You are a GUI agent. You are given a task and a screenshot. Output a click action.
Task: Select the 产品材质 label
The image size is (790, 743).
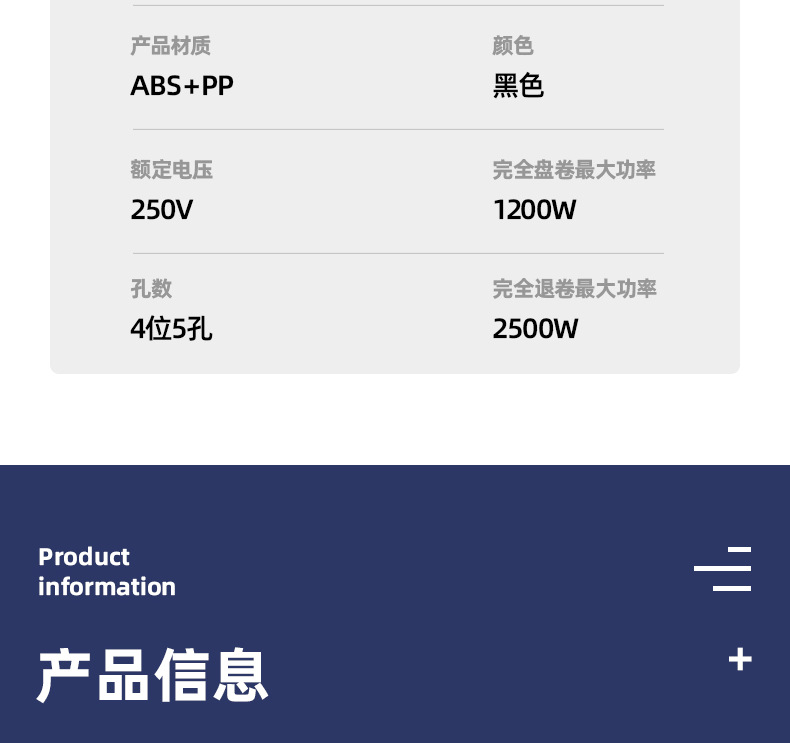pyautogui.click(x=170, y=46)
